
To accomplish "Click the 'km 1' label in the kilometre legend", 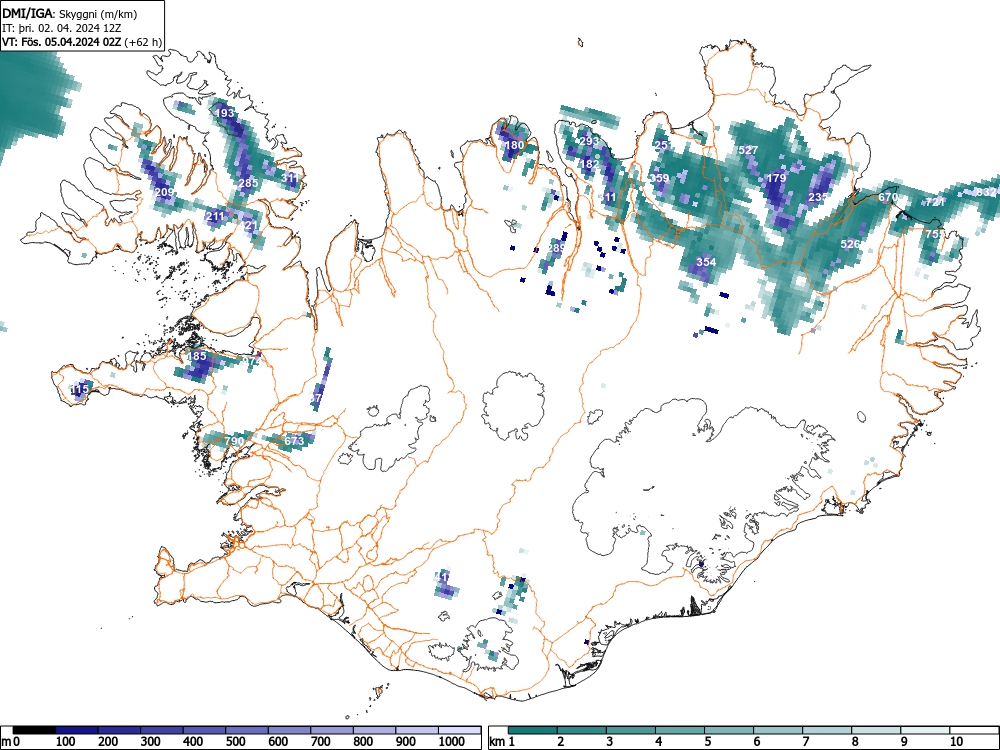I will click(502, 741).
